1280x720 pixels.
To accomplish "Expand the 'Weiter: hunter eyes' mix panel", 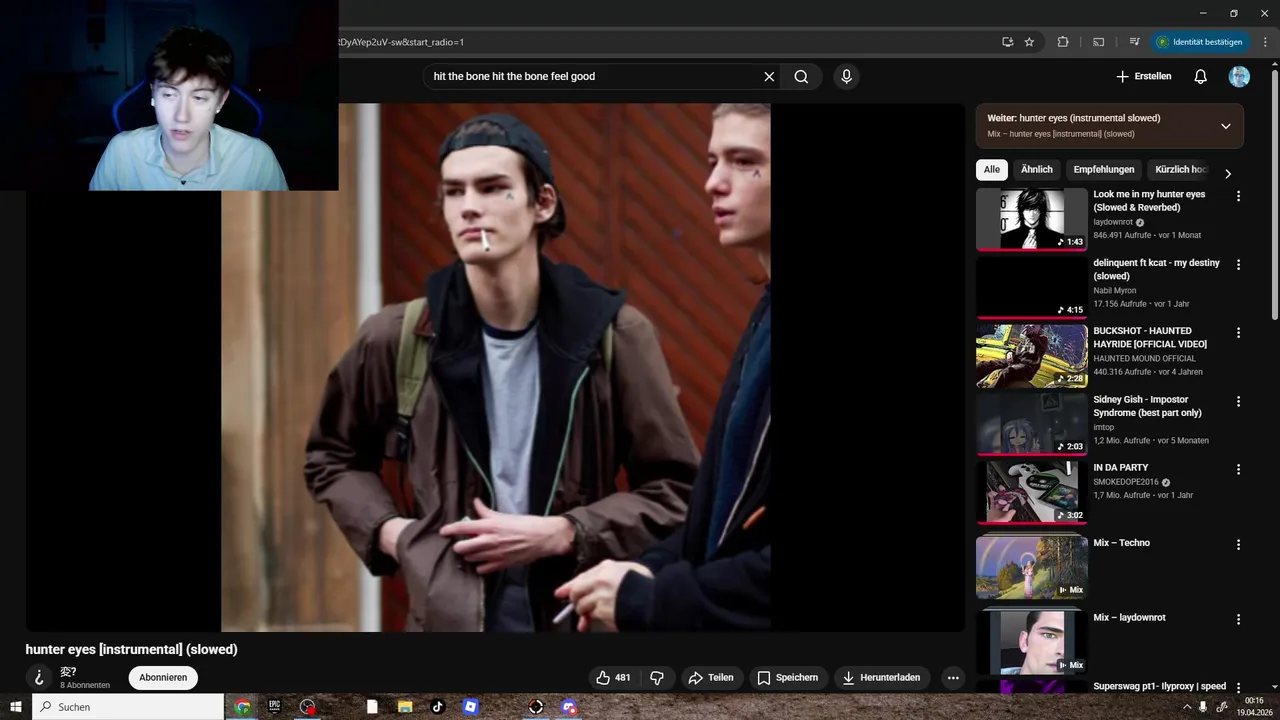I will pos(1225,126).
